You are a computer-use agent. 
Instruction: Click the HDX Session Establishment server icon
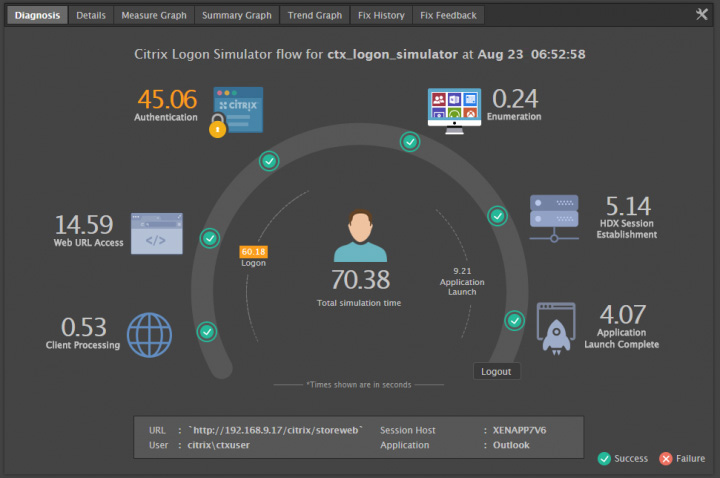click(554, 218)
